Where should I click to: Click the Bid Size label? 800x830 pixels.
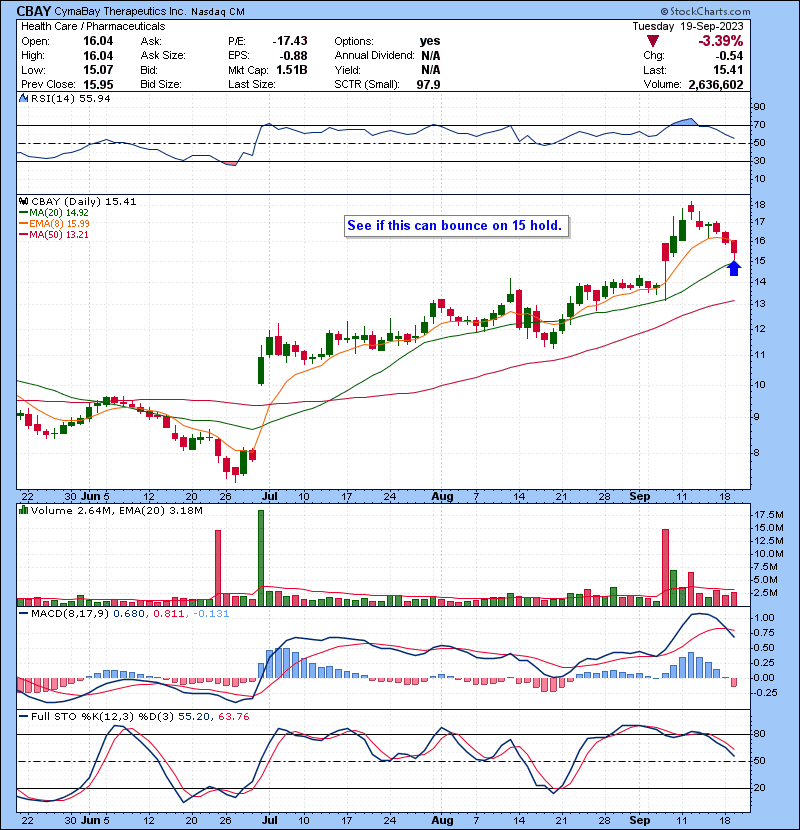(161, 84)
